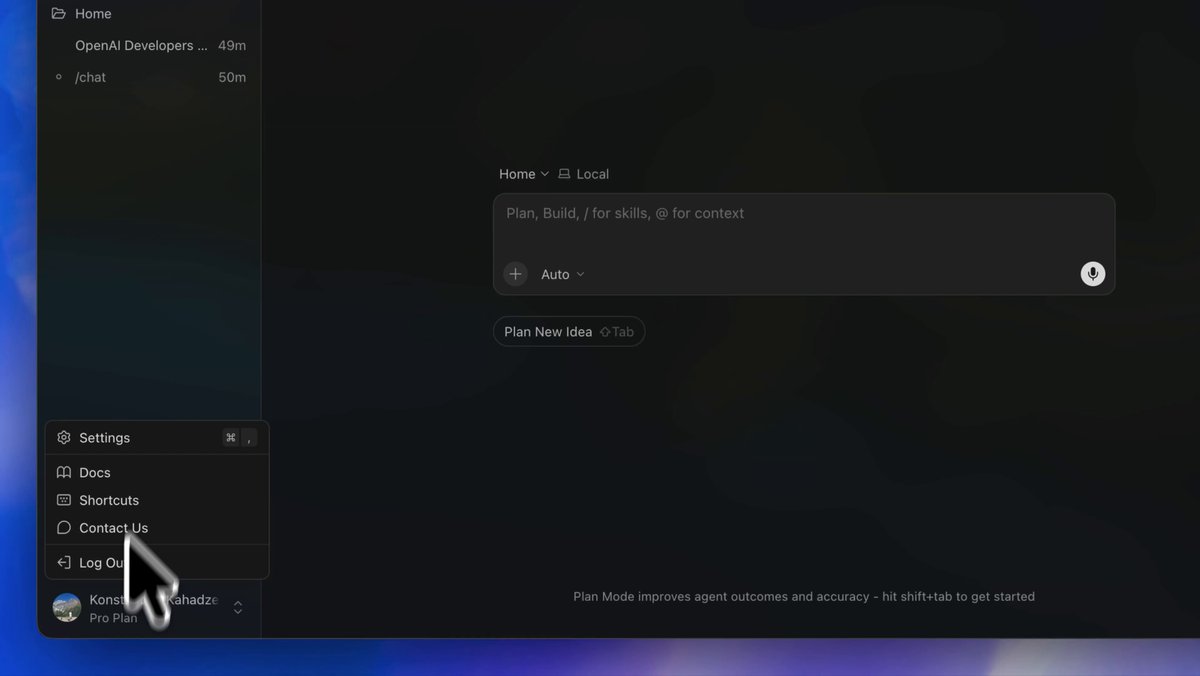Viewport: 1200px width, 676px height.
Task: Toggle the account menu chevron expander
Action: click(238, 607)
